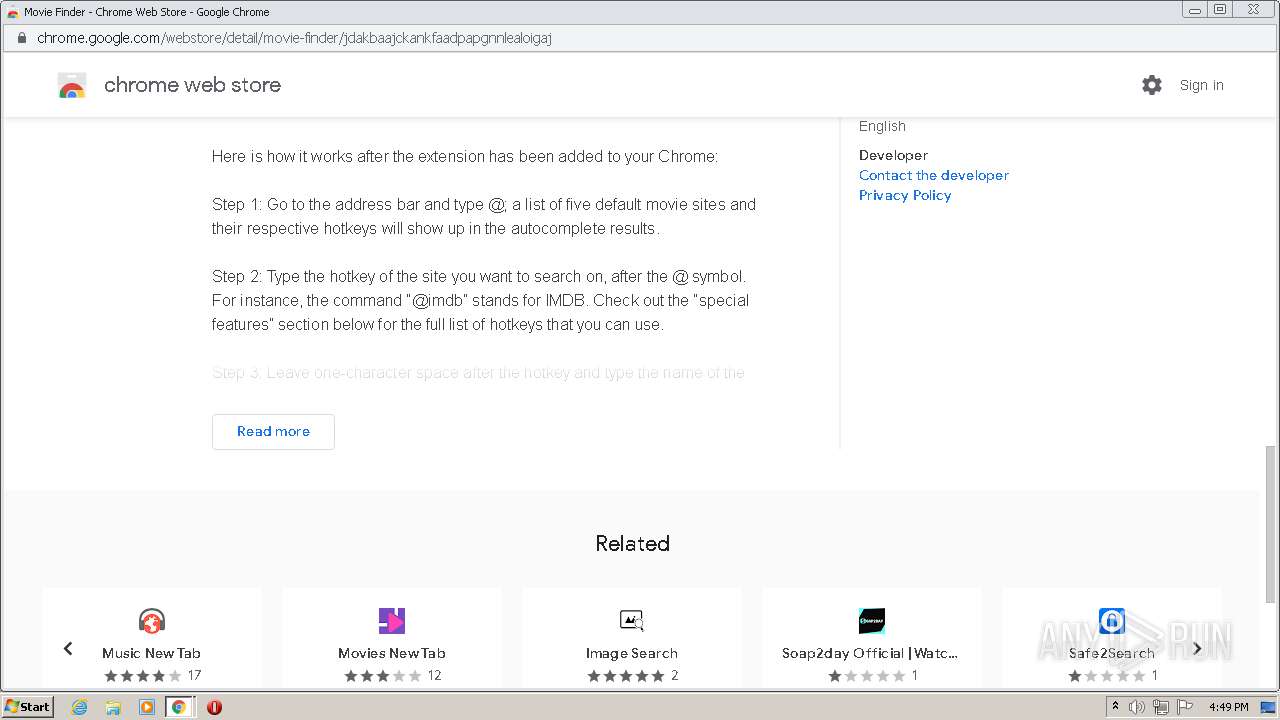1280x720 pixels.
Task: Click the Music New Tab headphone icon
Action: 151,621
